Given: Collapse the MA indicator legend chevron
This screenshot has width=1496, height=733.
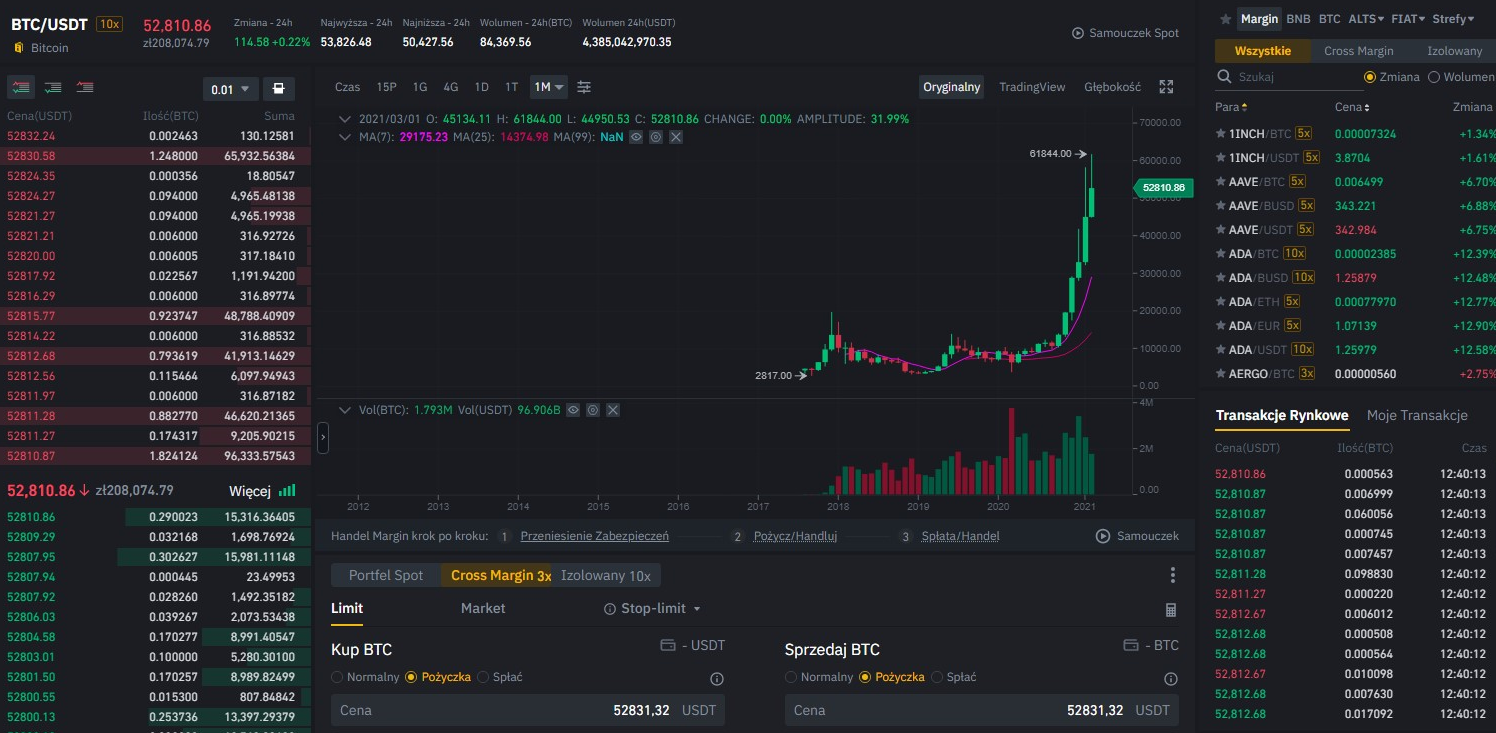Looking at the screenshot, I should (345, 137).
